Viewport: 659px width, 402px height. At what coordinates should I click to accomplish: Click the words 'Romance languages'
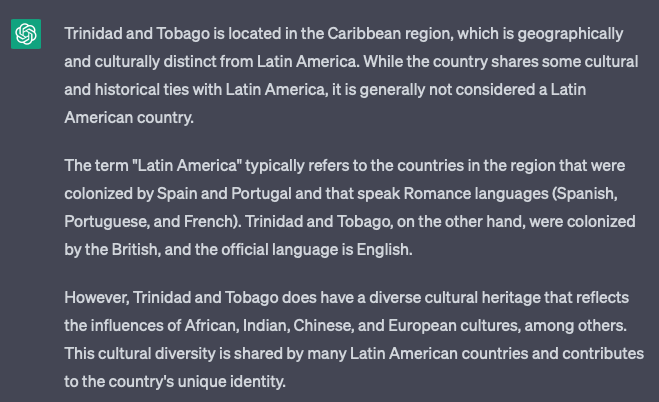click(x=476, y=194)
